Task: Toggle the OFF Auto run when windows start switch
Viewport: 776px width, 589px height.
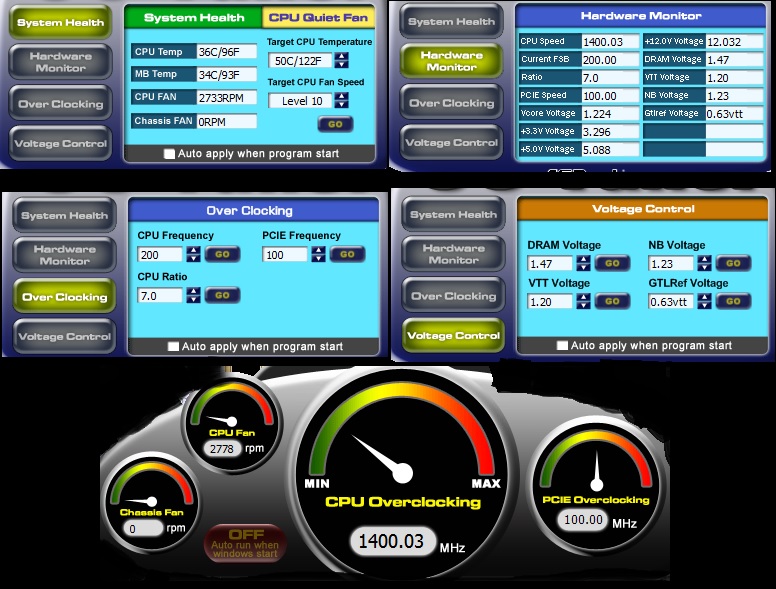Action: tap(245, 543)
